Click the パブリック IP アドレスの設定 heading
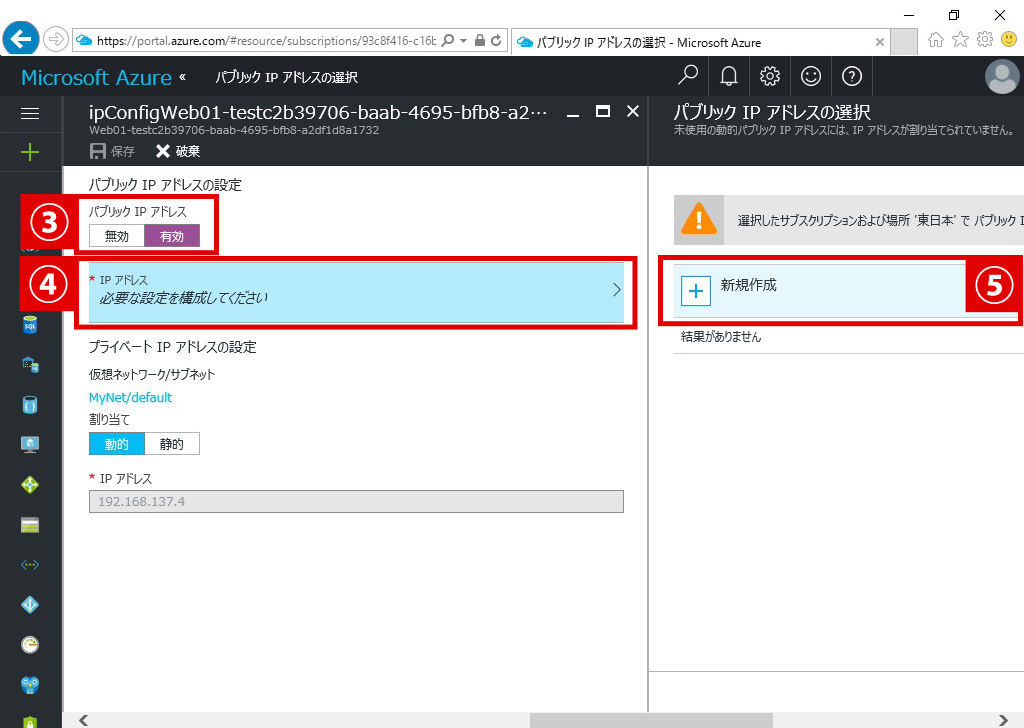 coord(165,185)
